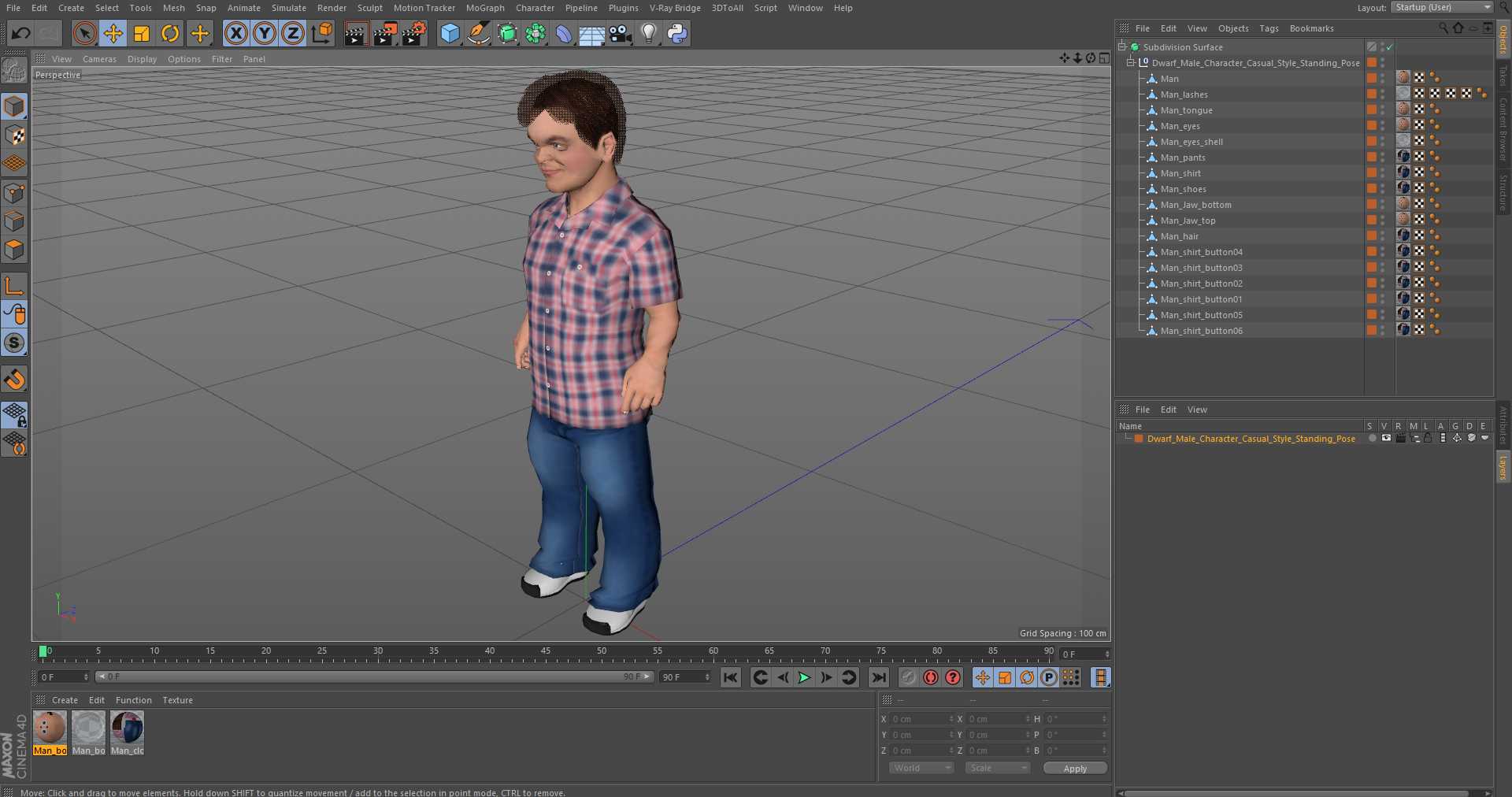Select the Rotate tool

point(170,33)
